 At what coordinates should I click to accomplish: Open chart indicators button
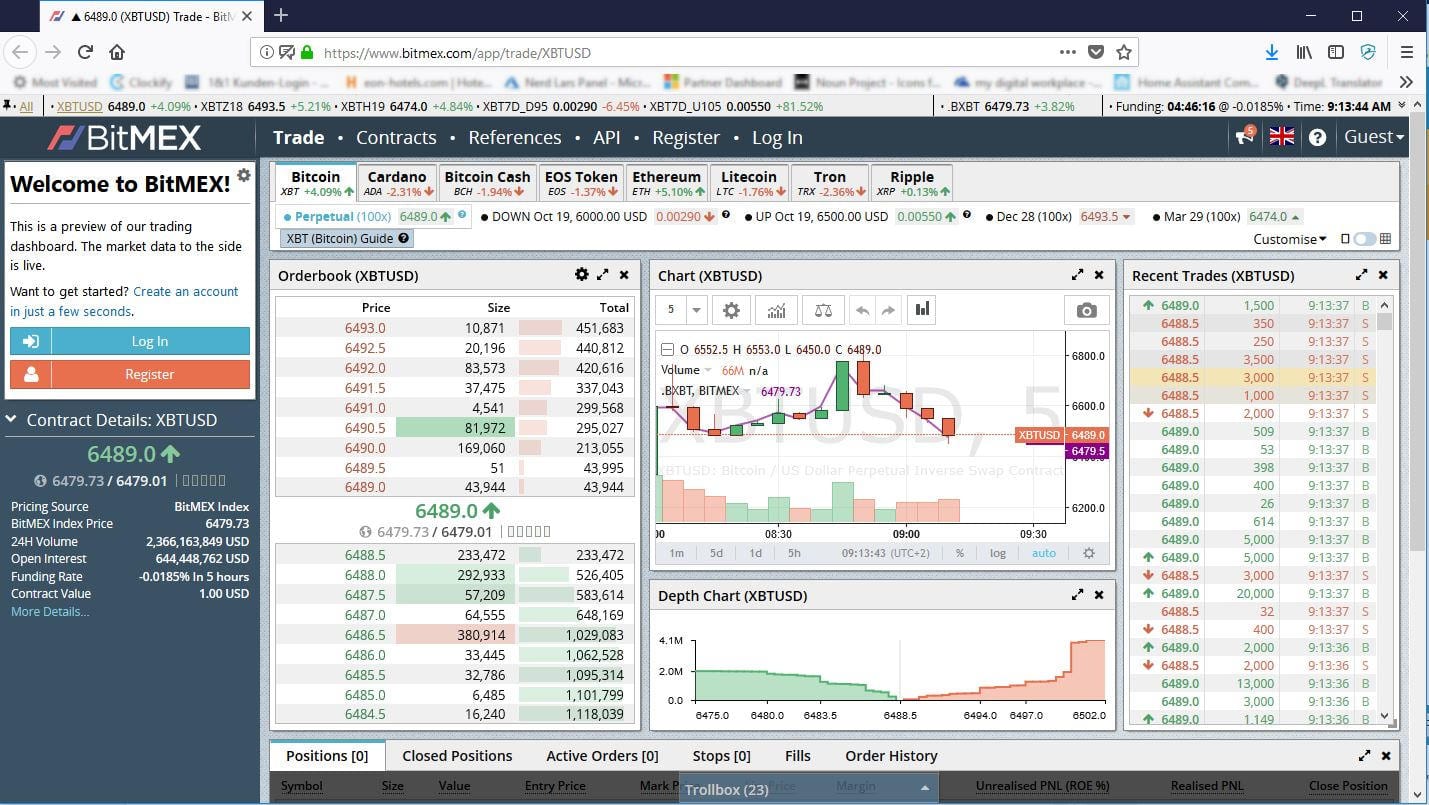(x=776, y=311)
